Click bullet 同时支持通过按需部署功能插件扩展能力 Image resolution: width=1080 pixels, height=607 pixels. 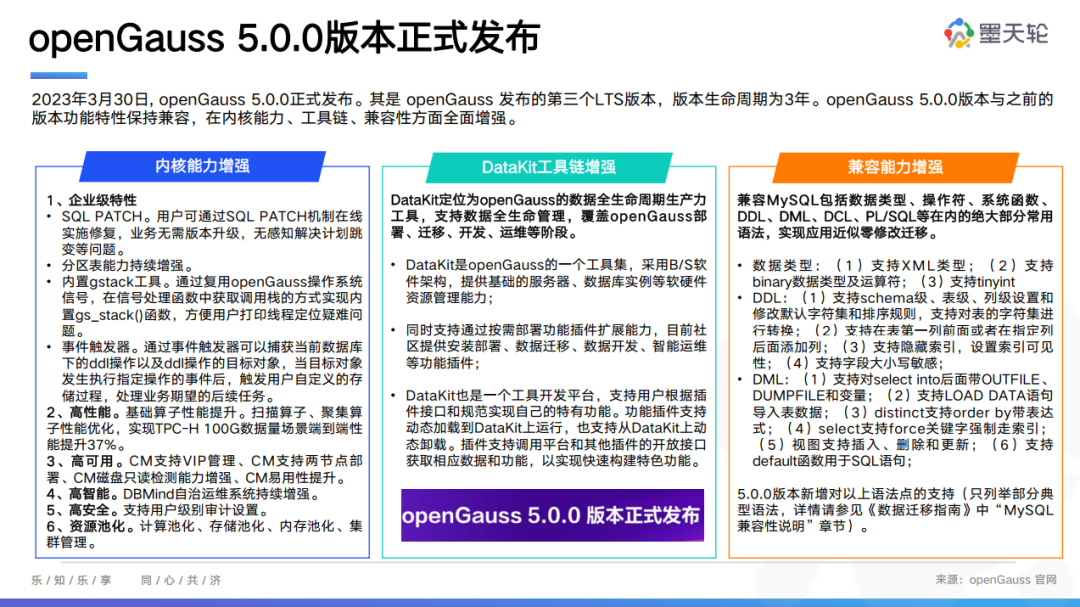point(555,347)
